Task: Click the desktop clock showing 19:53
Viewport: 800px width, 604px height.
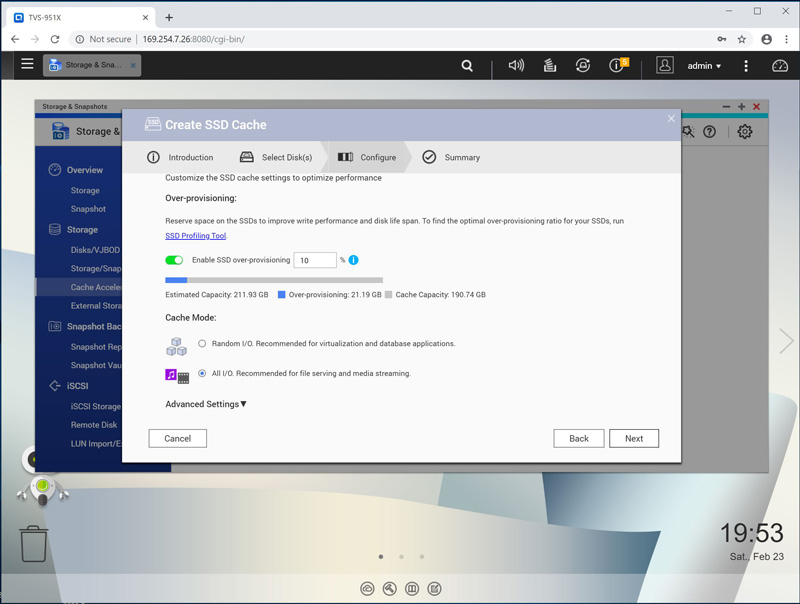Action: 752,533
